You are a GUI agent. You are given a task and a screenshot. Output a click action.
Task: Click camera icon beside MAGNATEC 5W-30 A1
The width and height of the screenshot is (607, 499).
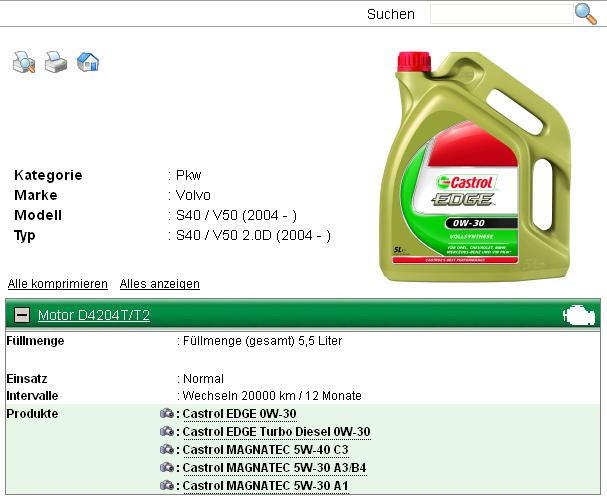pyautogui.click(x=167, y=485)
